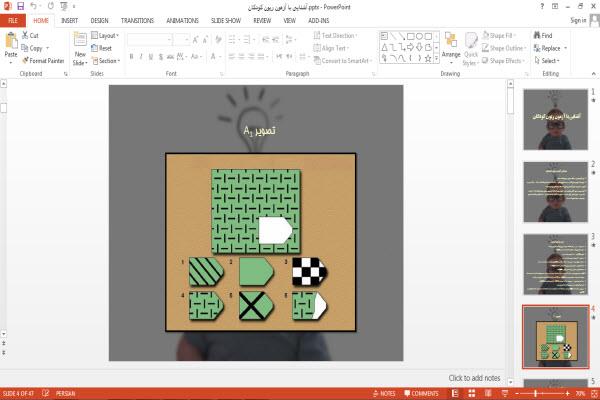Click the zoom slider handle
Screen dimensions: 600x400
pos(535,393)
